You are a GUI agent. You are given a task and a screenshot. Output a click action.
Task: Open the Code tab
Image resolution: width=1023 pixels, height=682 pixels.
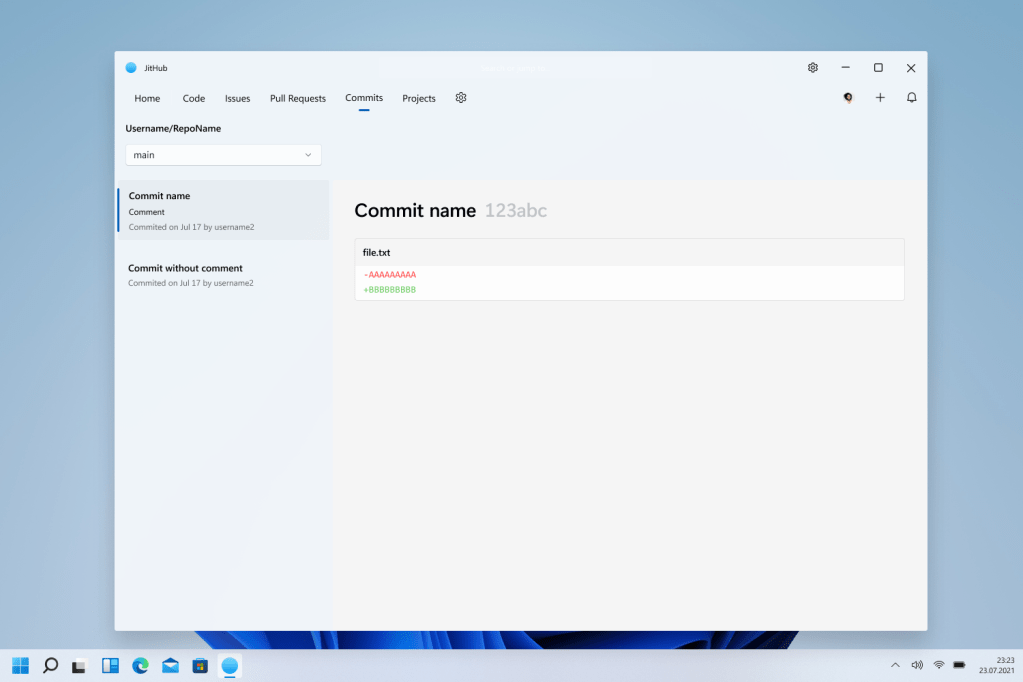pyautogui.click(x=194, y=99)
